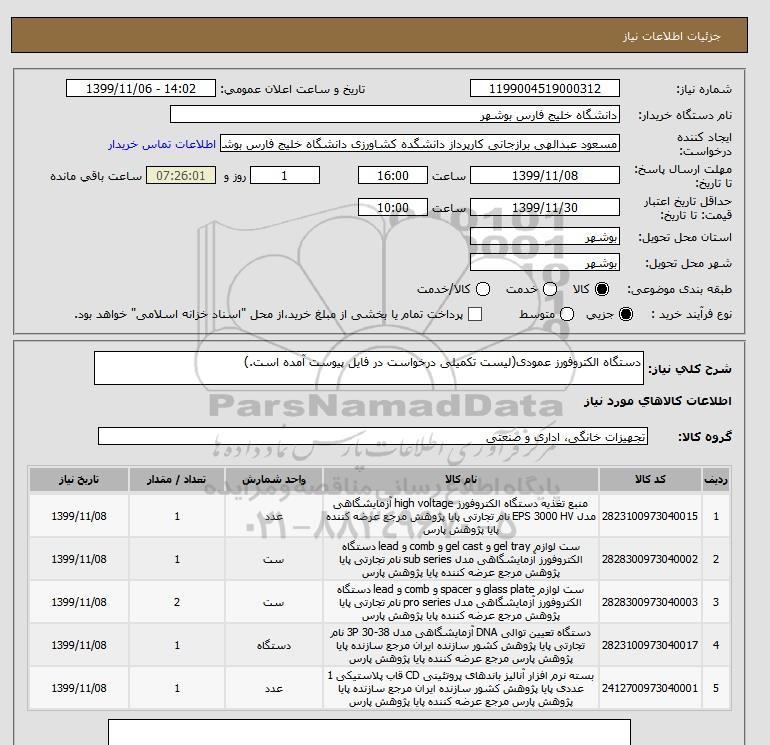Click quantity 2 in row 3

click(177, 602)
